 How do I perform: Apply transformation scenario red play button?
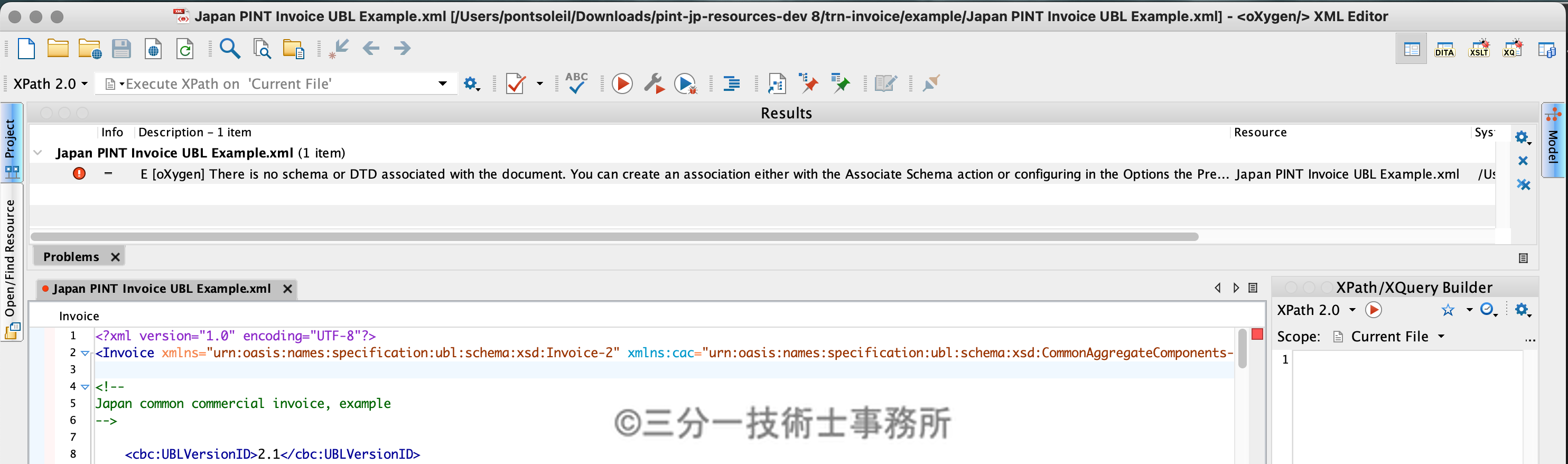(x=622, y=83)
